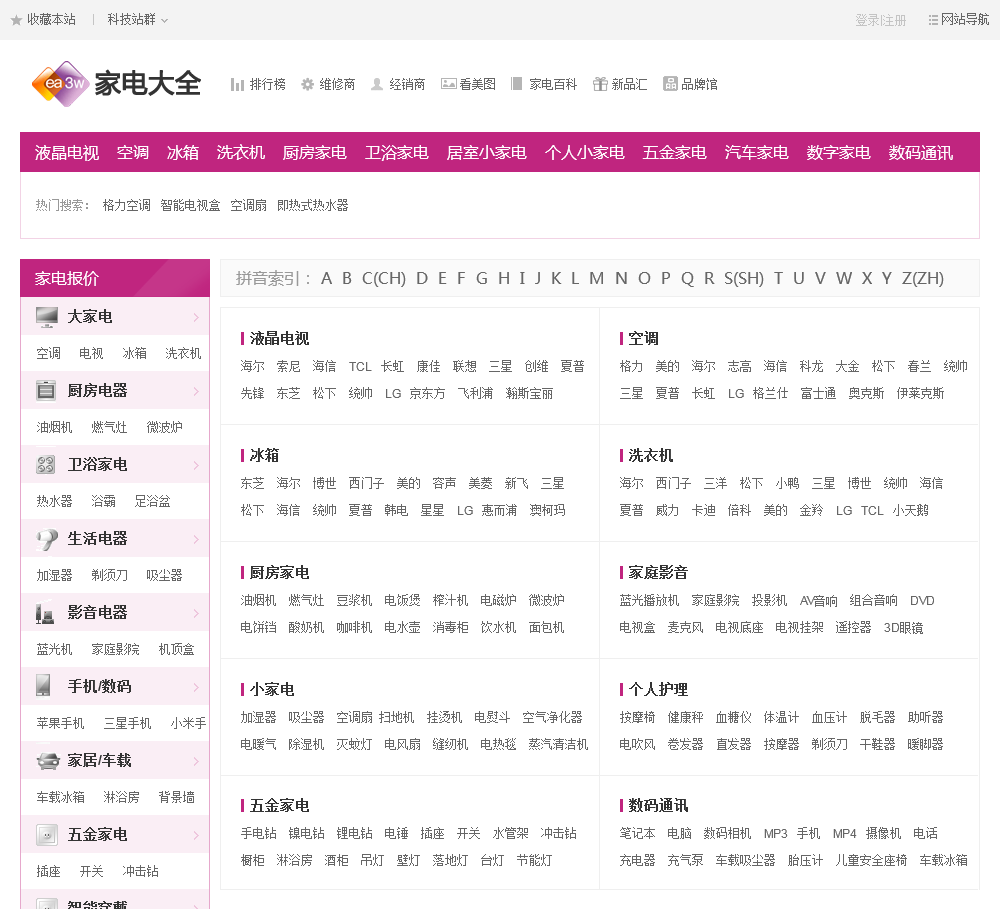This screenshot has width=1000, height=909.
Task: Expand the 厨房电器 category arrow
Action: point(196,391)
